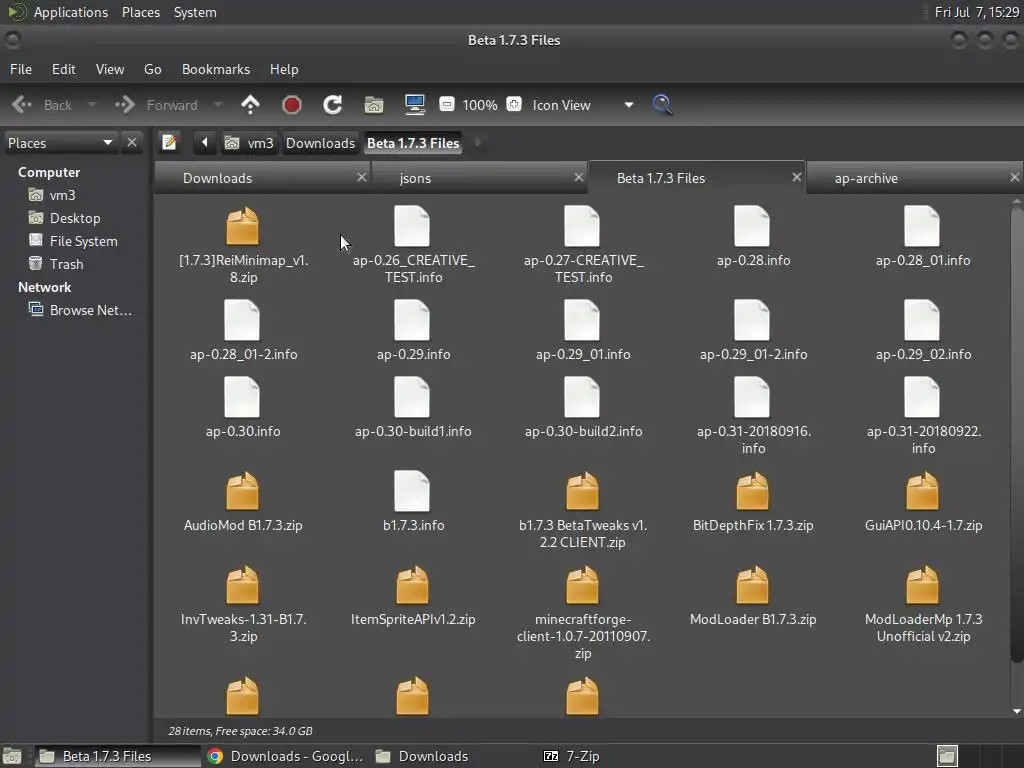This screenshot has height=768, width=1024.
Task: Open the Applications panel menu
Action: pos(57,12)
